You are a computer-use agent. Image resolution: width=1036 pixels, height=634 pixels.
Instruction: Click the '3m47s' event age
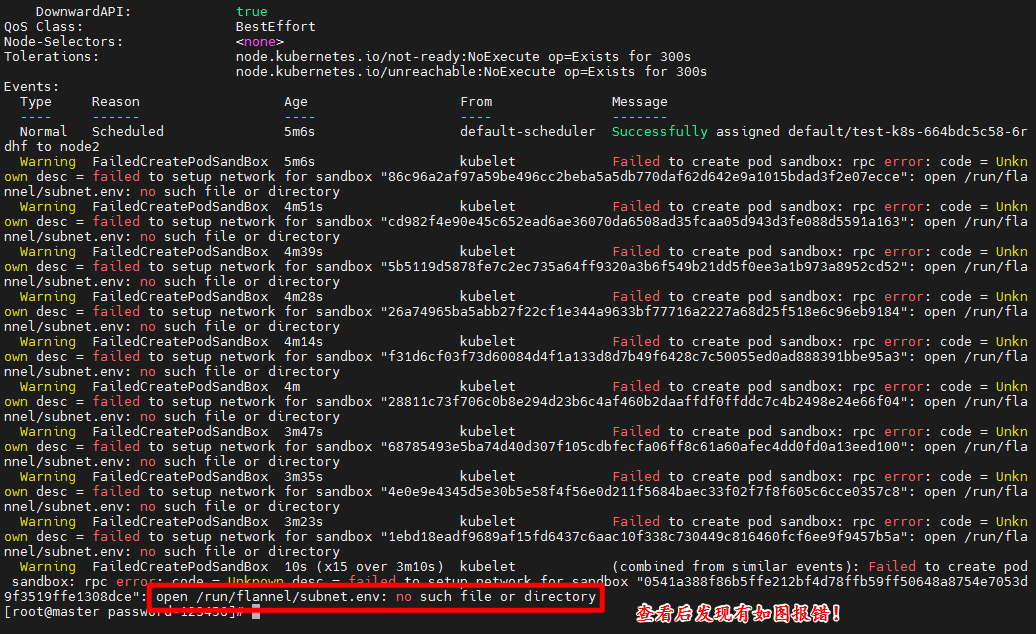point(303,431)
